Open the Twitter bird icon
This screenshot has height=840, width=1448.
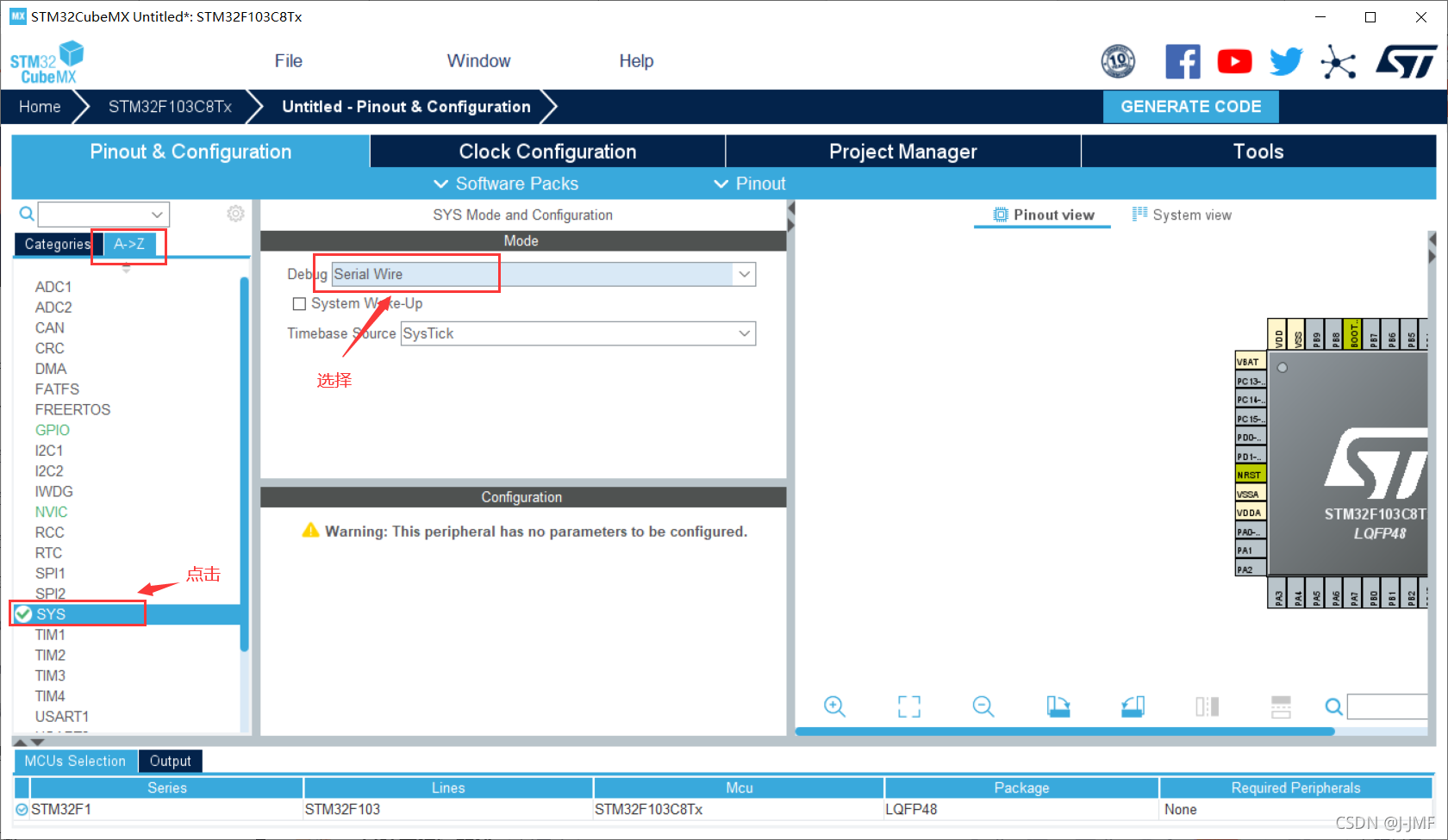point(1286,61)
